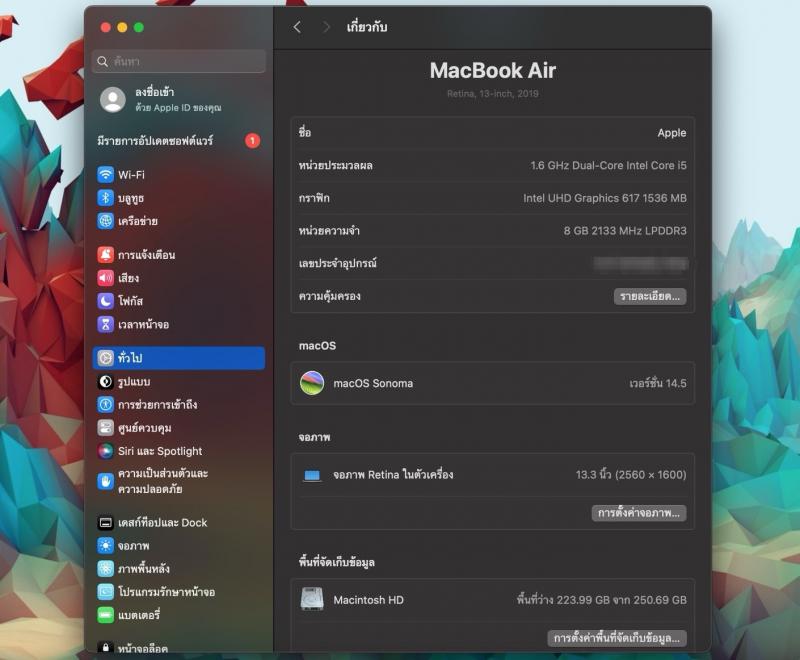The image size is (800, 660).
Task: Click the storage free space text
Action: 601,599
